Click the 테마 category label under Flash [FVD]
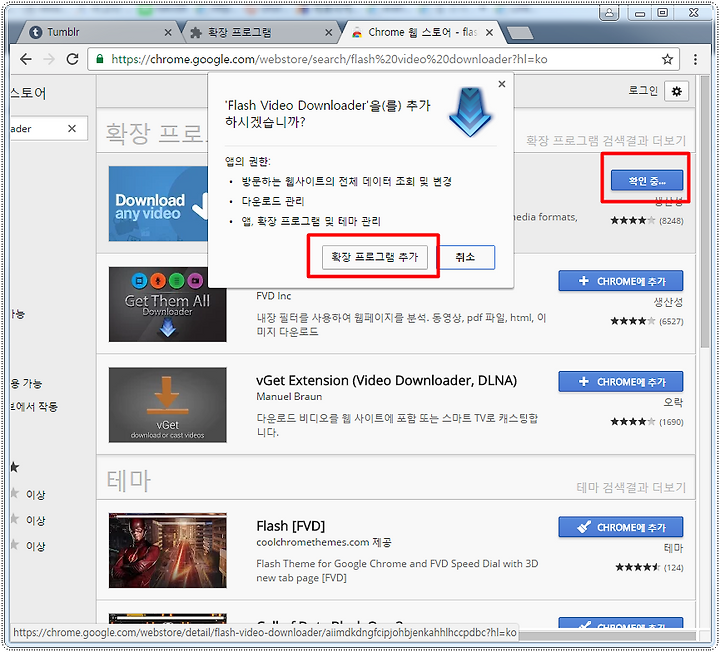720x652 pixels. pyautogui.click(x=673, y=548)
